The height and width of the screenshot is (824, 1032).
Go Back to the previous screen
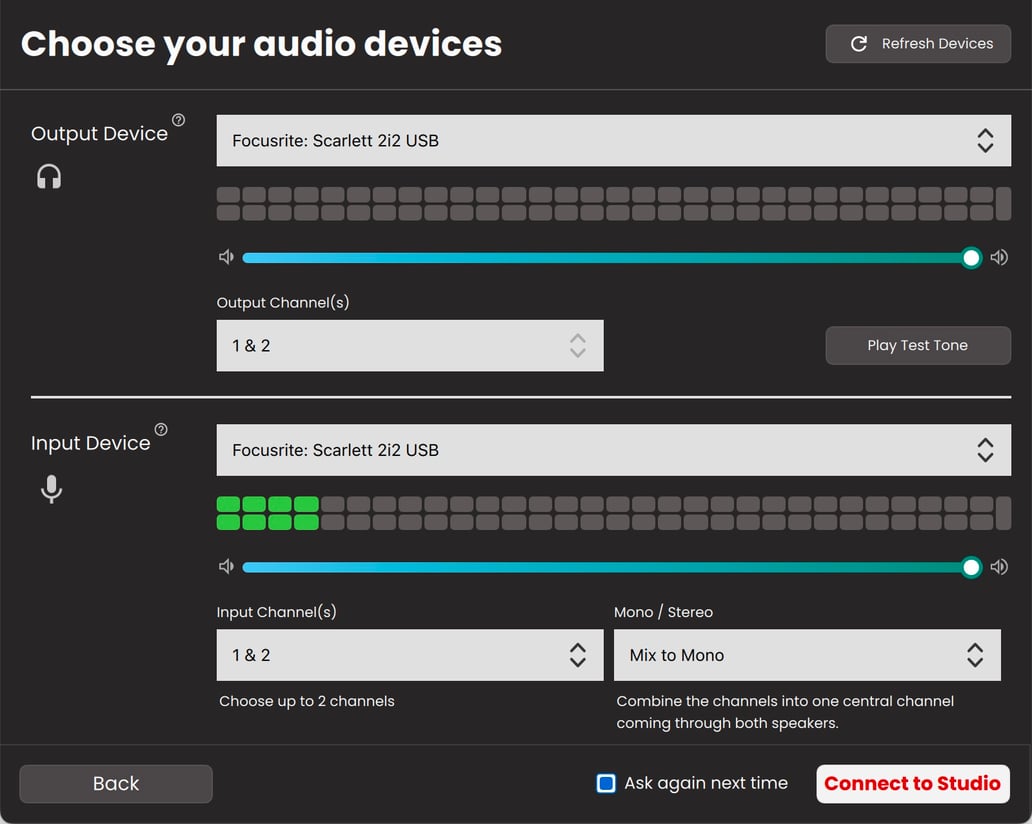(x=116, y=784)
